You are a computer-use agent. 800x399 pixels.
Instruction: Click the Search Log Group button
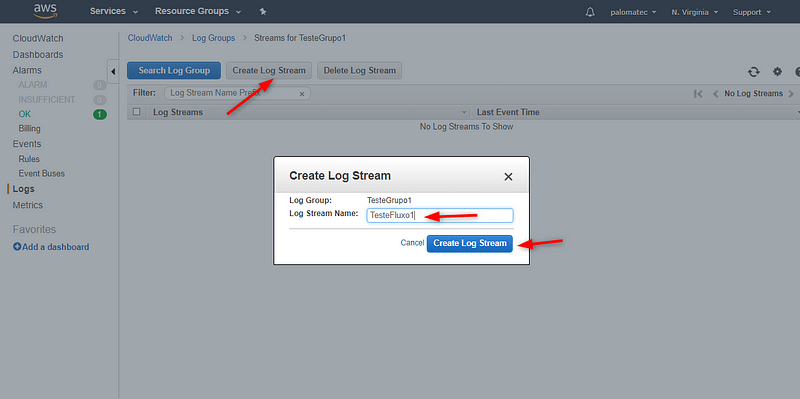pyautogui.click(x=174, y=71)
